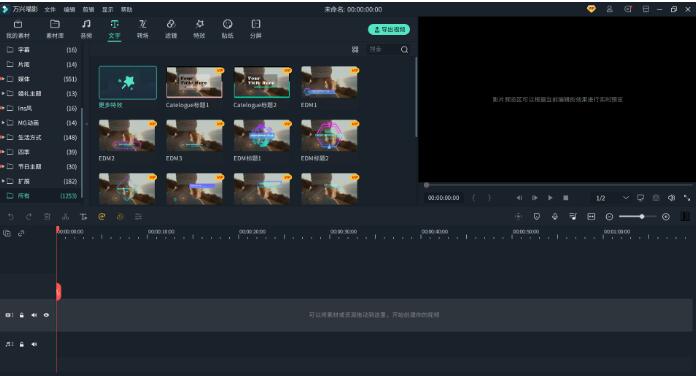Viewport: 696px width, 376px height.
Task: Click the zoom in plus button
Action: [666, 217]
